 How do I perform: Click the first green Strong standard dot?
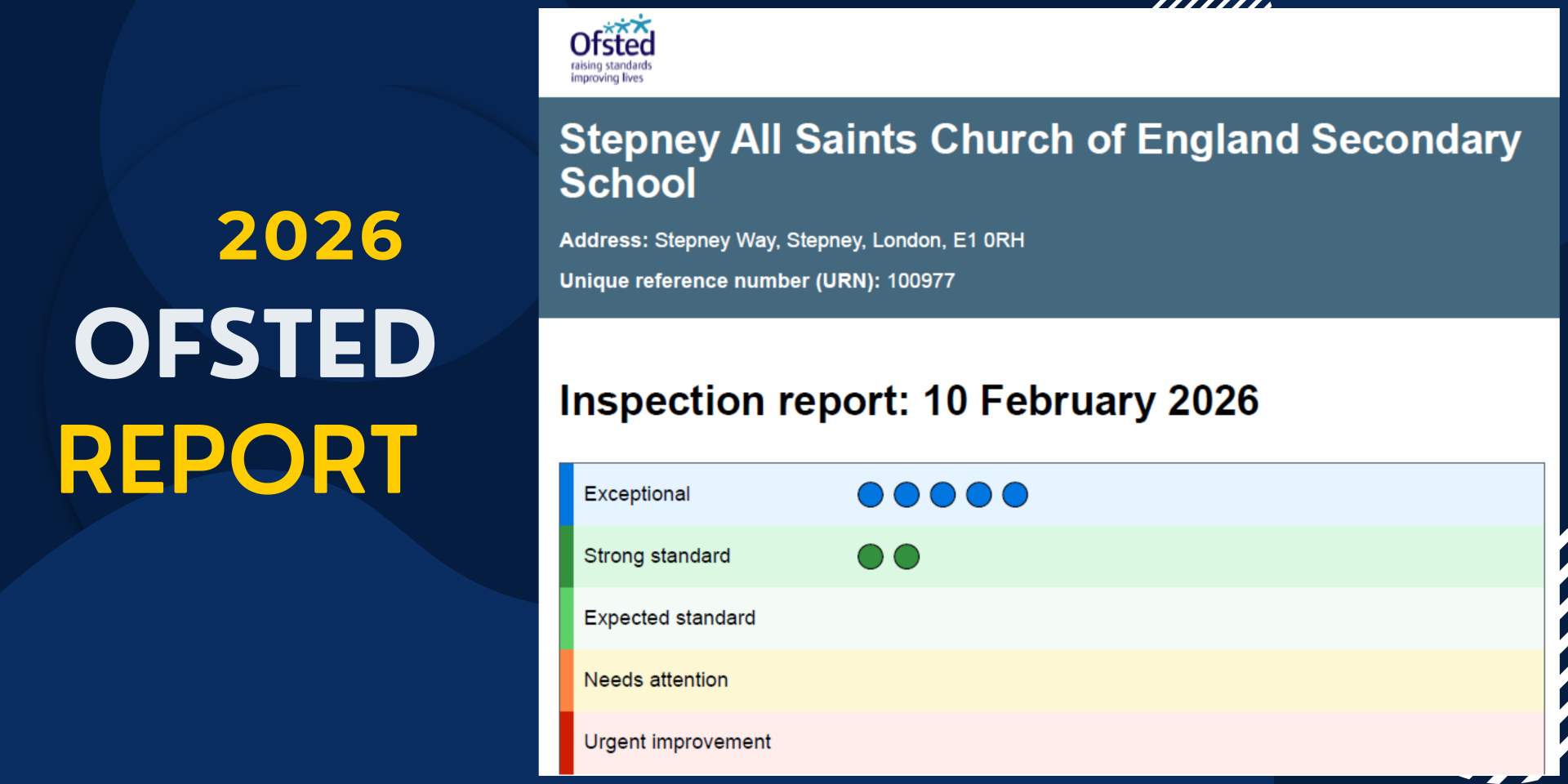point(870,557)
